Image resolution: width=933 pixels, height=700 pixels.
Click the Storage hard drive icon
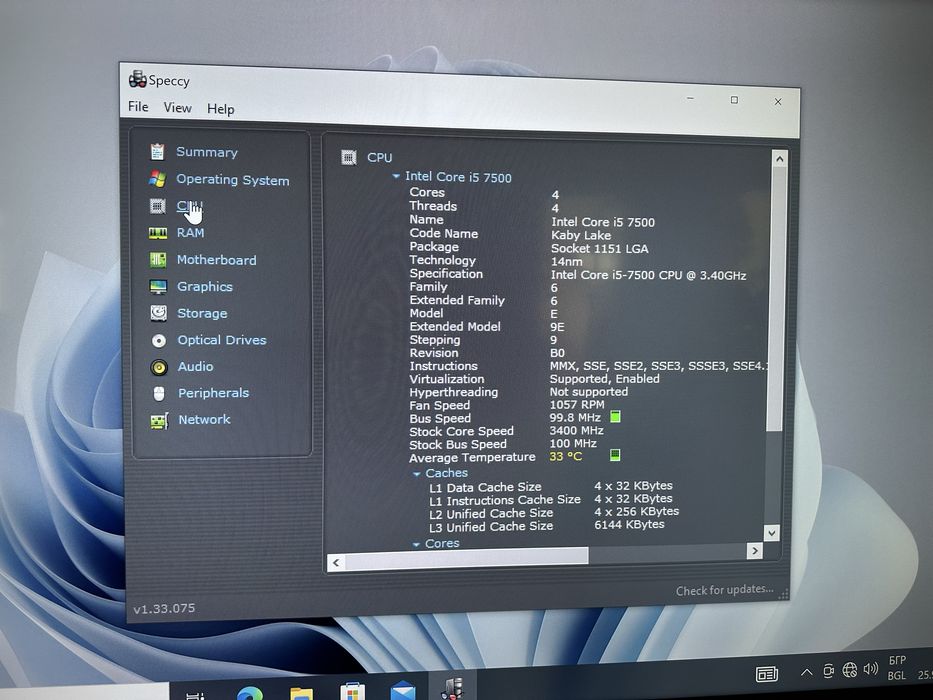tap(158, 313)
